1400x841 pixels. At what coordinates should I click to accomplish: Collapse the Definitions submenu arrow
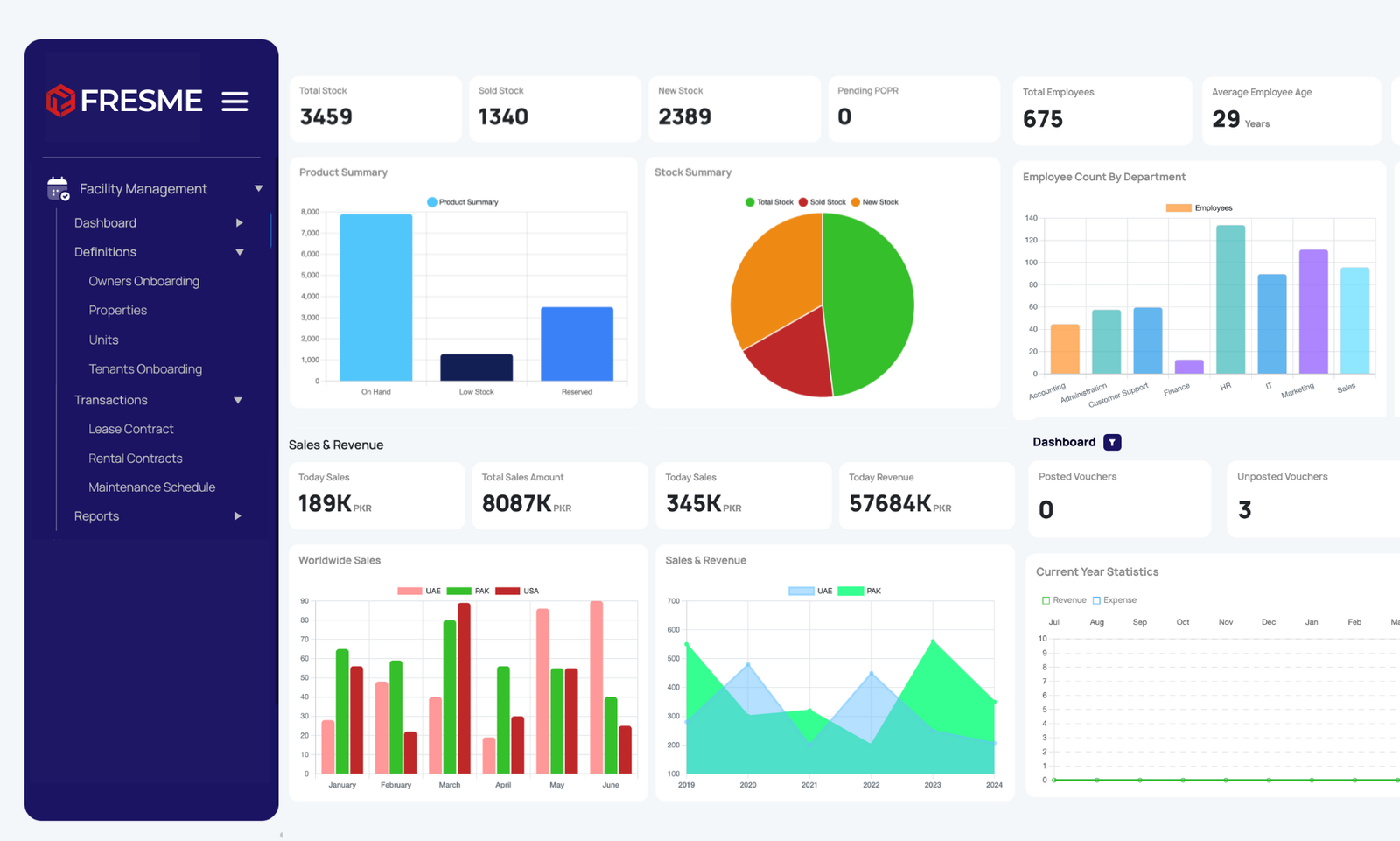[239, 252]
